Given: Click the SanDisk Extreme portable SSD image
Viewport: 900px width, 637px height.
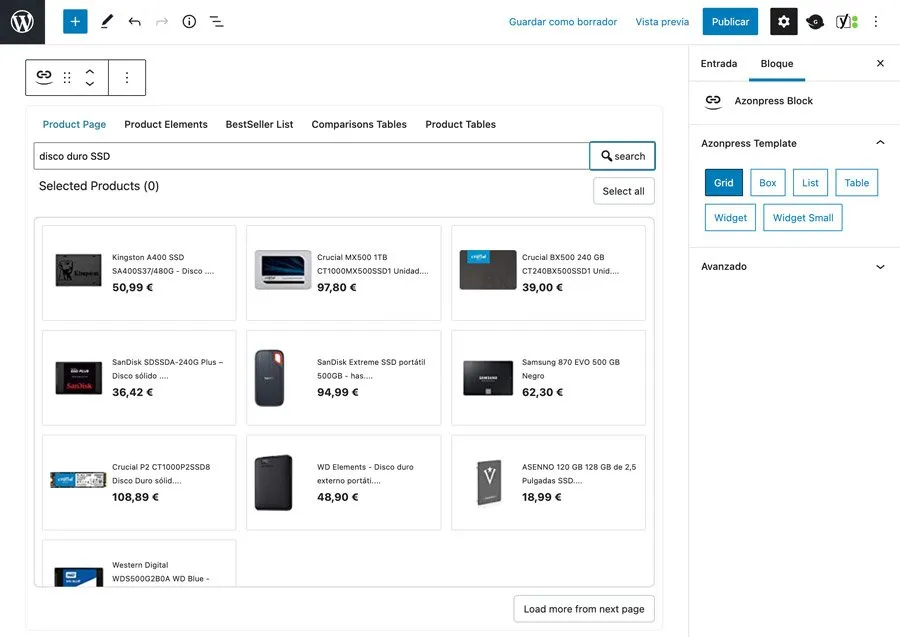Looking at the screenshot, I should click(x=269, y=378).
